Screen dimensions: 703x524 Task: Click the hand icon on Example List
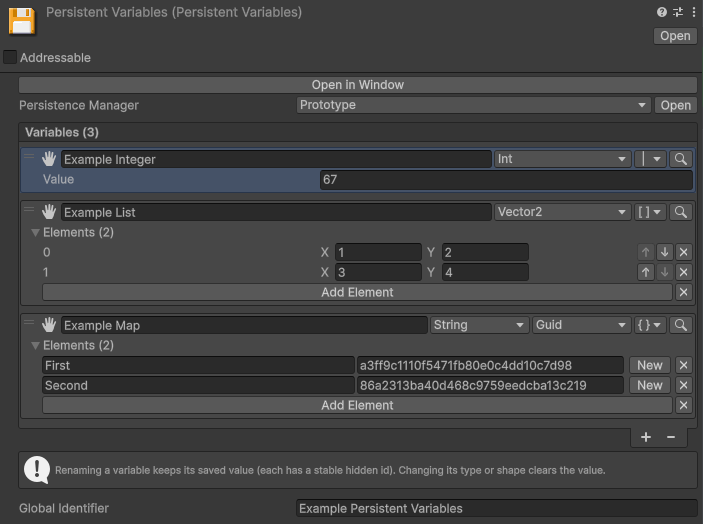click(x=49, y=212)
